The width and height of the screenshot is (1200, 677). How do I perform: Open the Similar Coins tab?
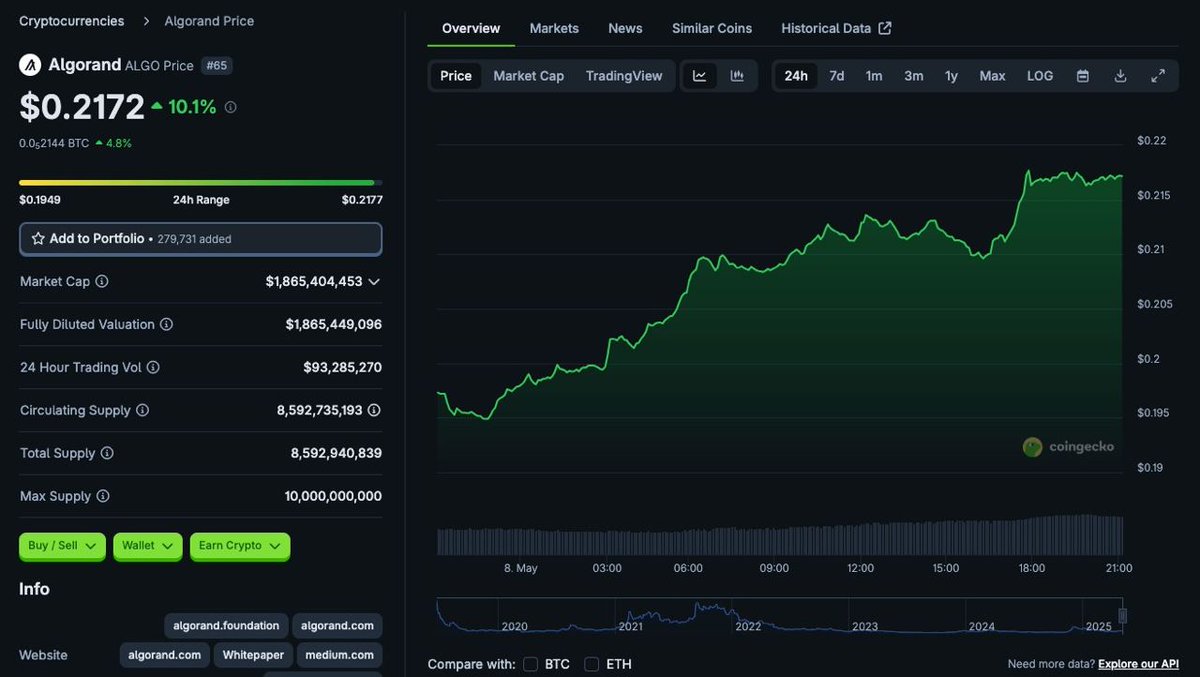pos(712,28)
